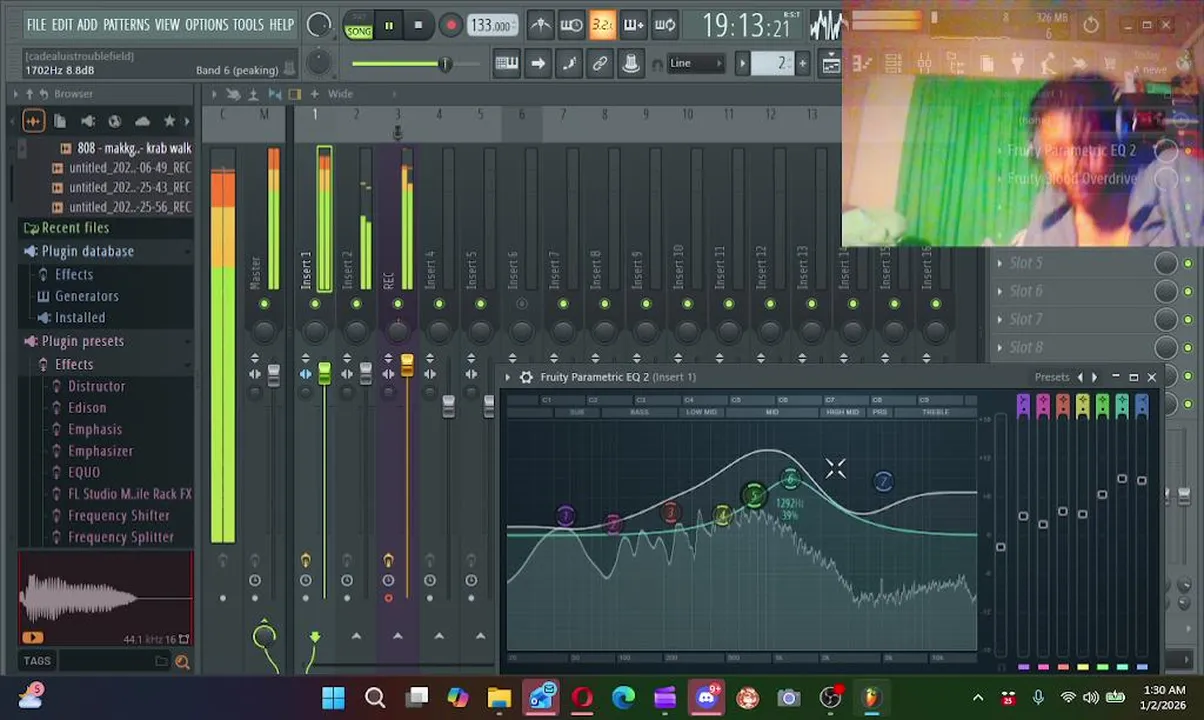Open the Generators folder in browser

tap(86, 296)
